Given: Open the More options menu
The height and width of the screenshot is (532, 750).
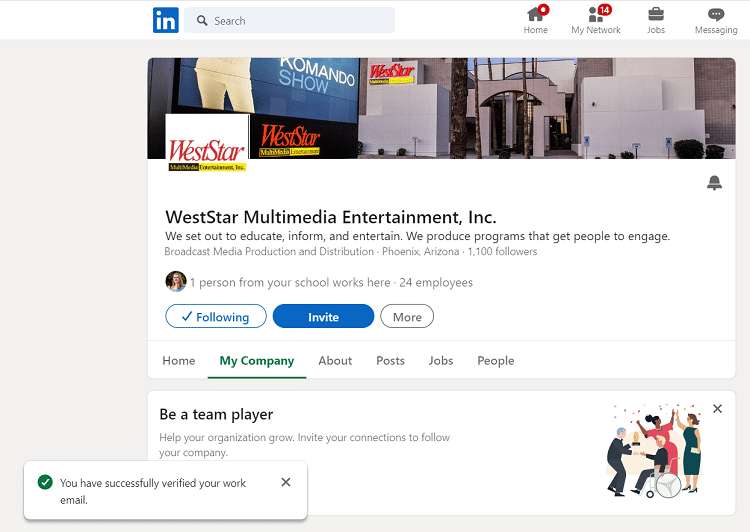Looking at the screenshot, I should point(407,316).
